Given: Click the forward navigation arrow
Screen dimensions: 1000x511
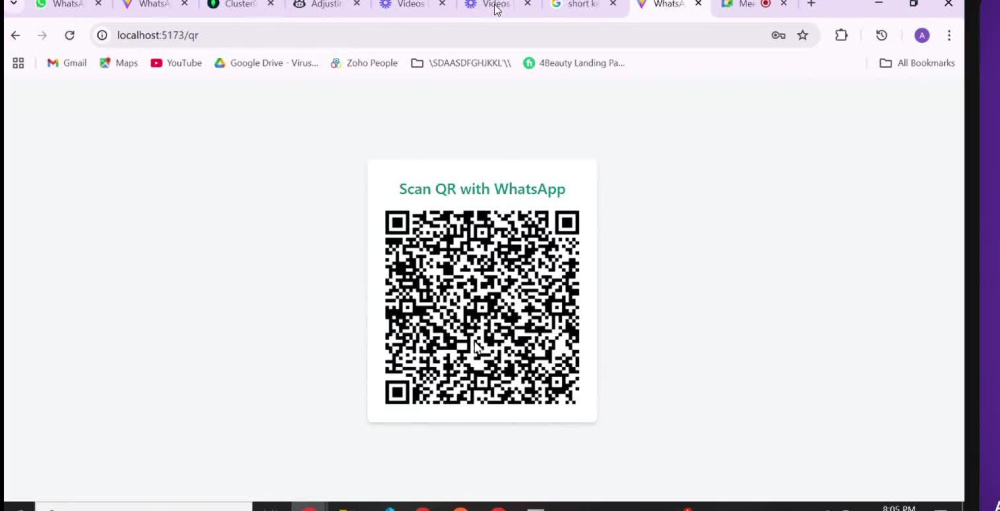Looking at the screenshot, I should coord(42,36).
